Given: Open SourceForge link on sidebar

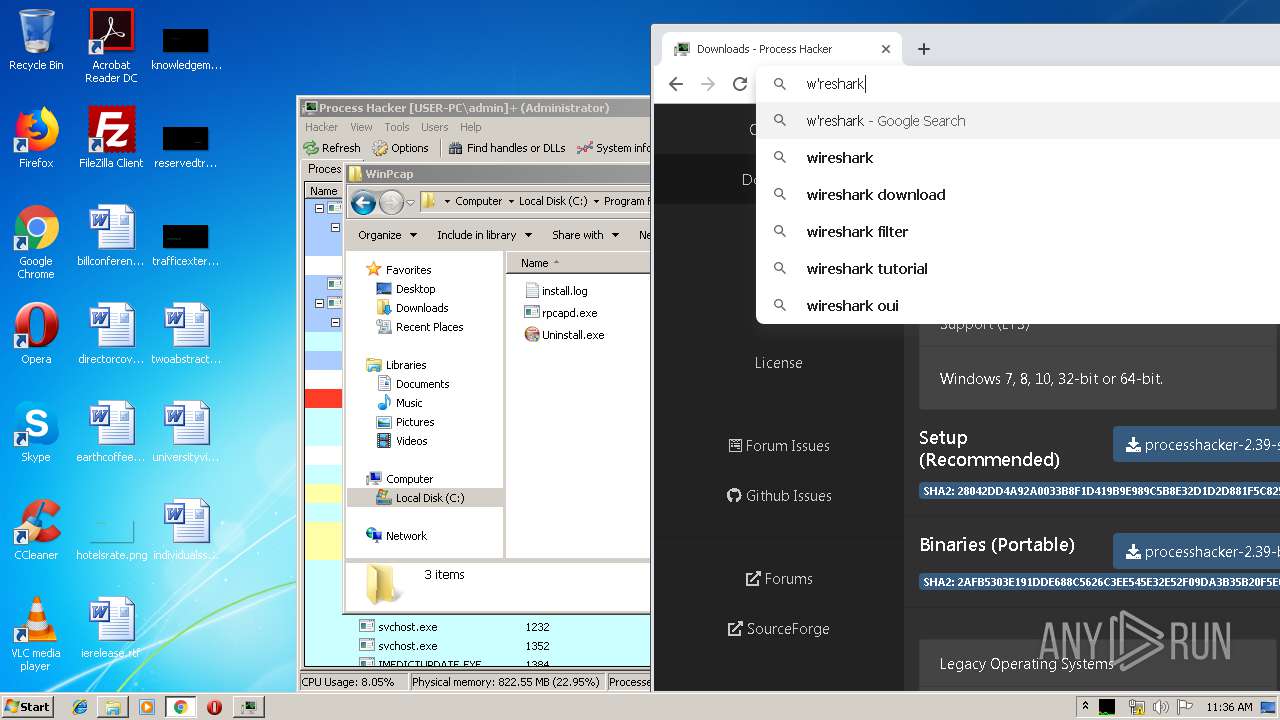Looking at the screenshot, I should click(779, 629).
